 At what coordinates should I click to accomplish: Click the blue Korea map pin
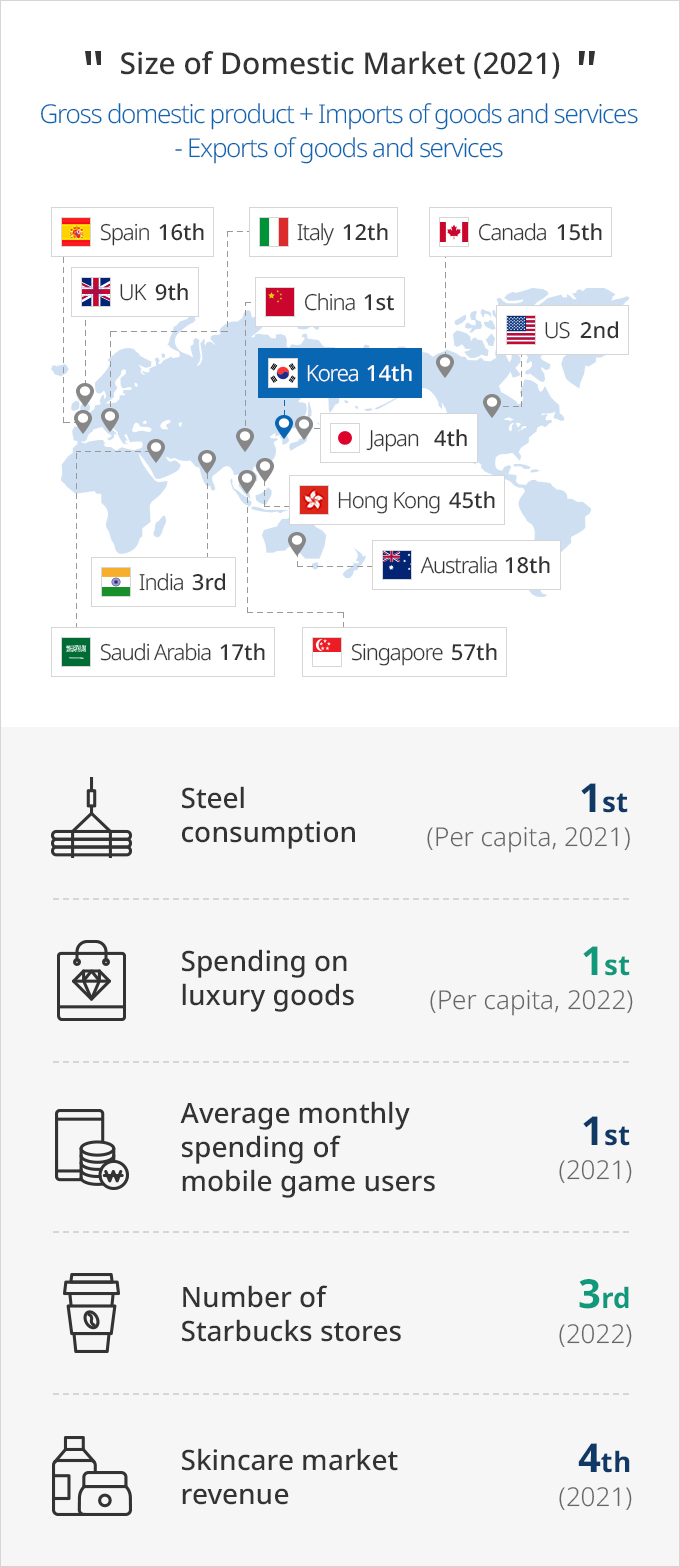click(x=284, y=427)
